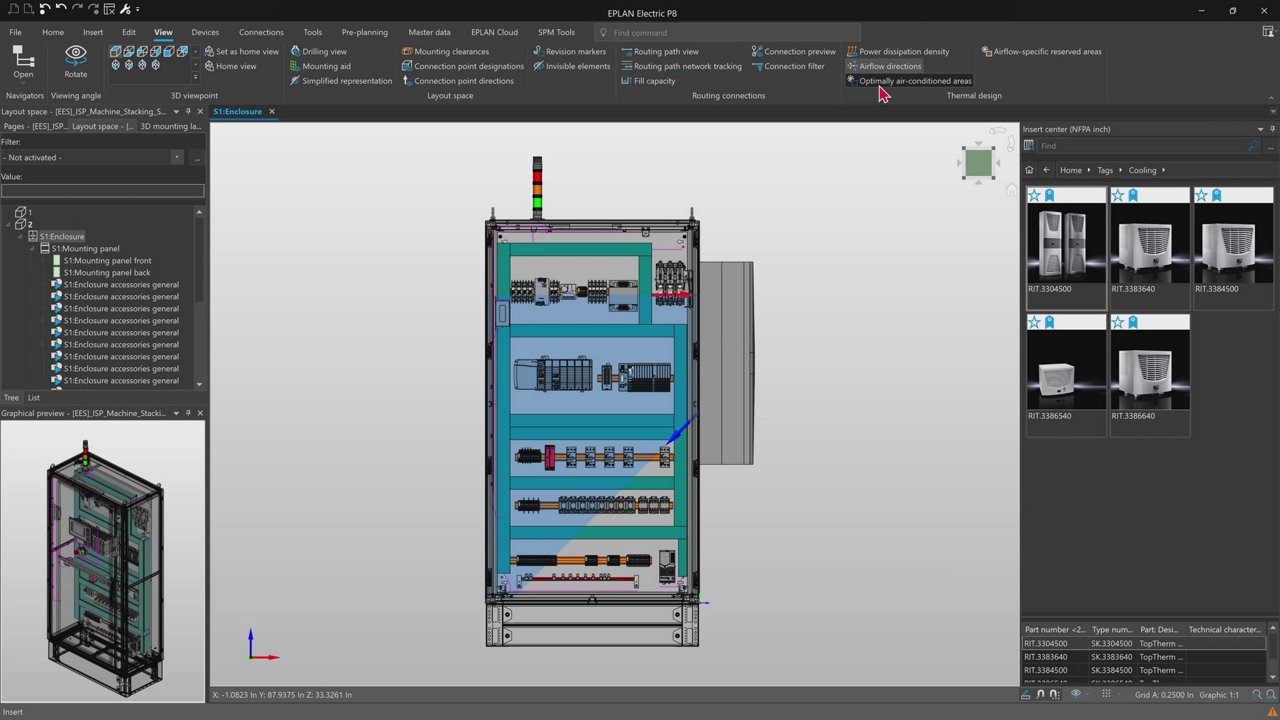Screen dimensions: 1280x720
Task: Open the Filter 'Not activated' dropdown
Action: pos(177,157)
